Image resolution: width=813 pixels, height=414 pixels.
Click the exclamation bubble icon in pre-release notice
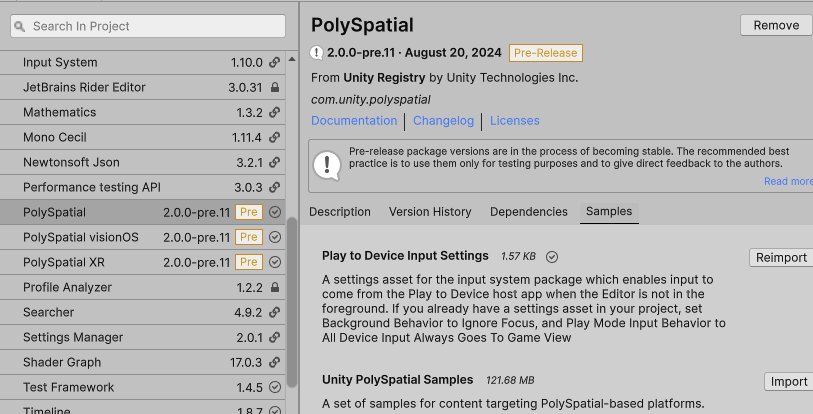(x=327, y=166)
